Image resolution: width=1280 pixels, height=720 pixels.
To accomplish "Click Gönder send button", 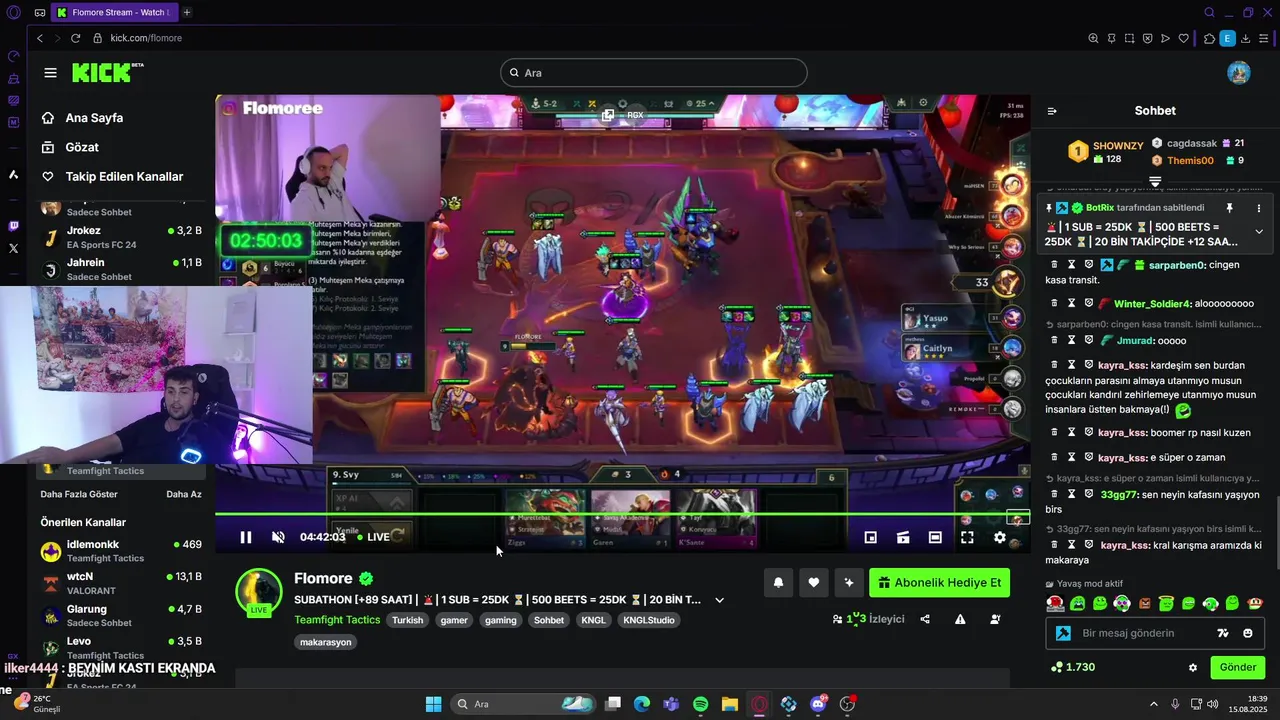I will [x=1237, y=667].
